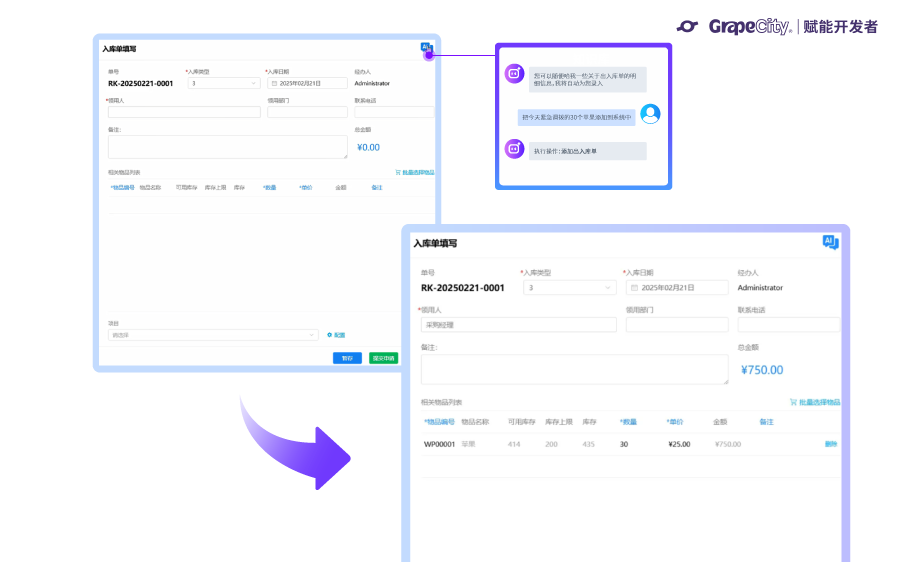Click the 配置 link next to the 项目 dropdown
The image size is (900, 562).
tap(340, 335)
